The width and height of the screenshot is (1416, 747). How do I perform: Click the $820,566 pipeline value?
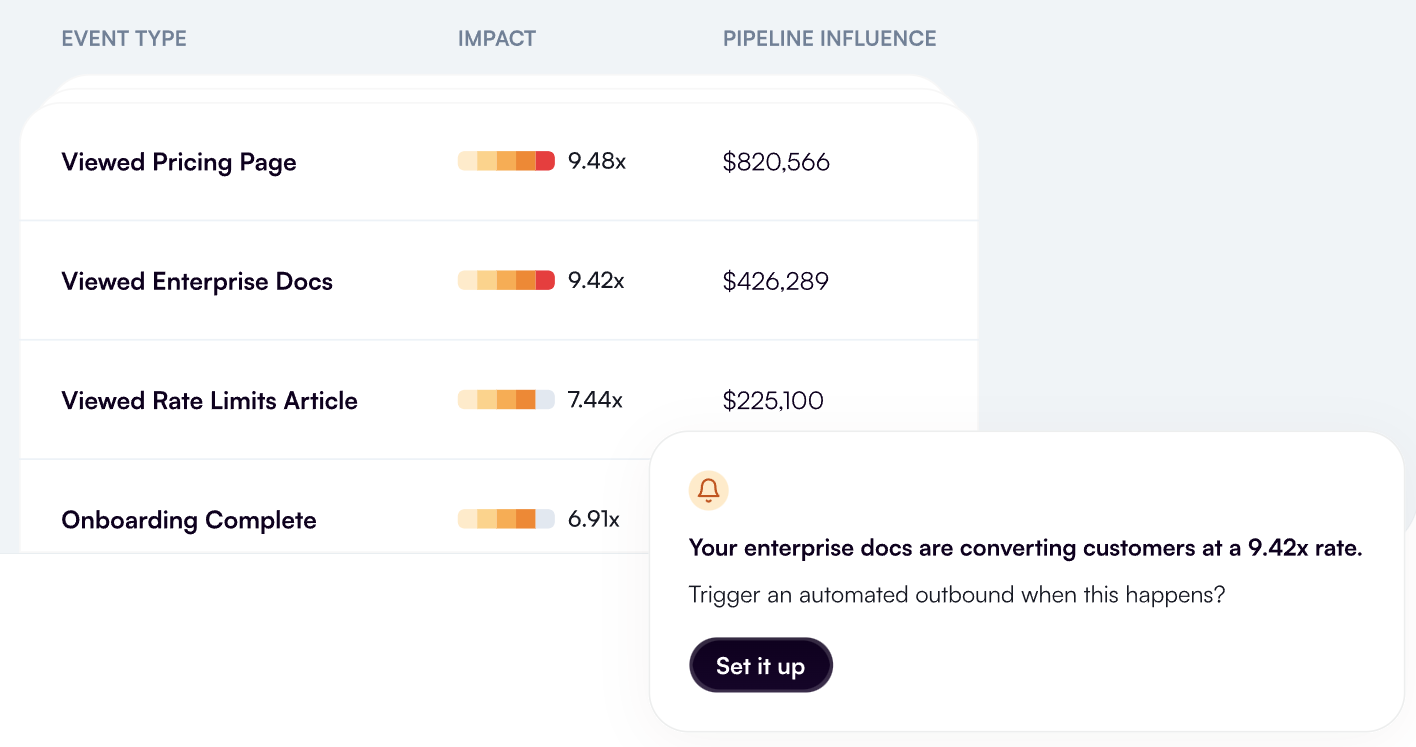[x=776, y=162]
